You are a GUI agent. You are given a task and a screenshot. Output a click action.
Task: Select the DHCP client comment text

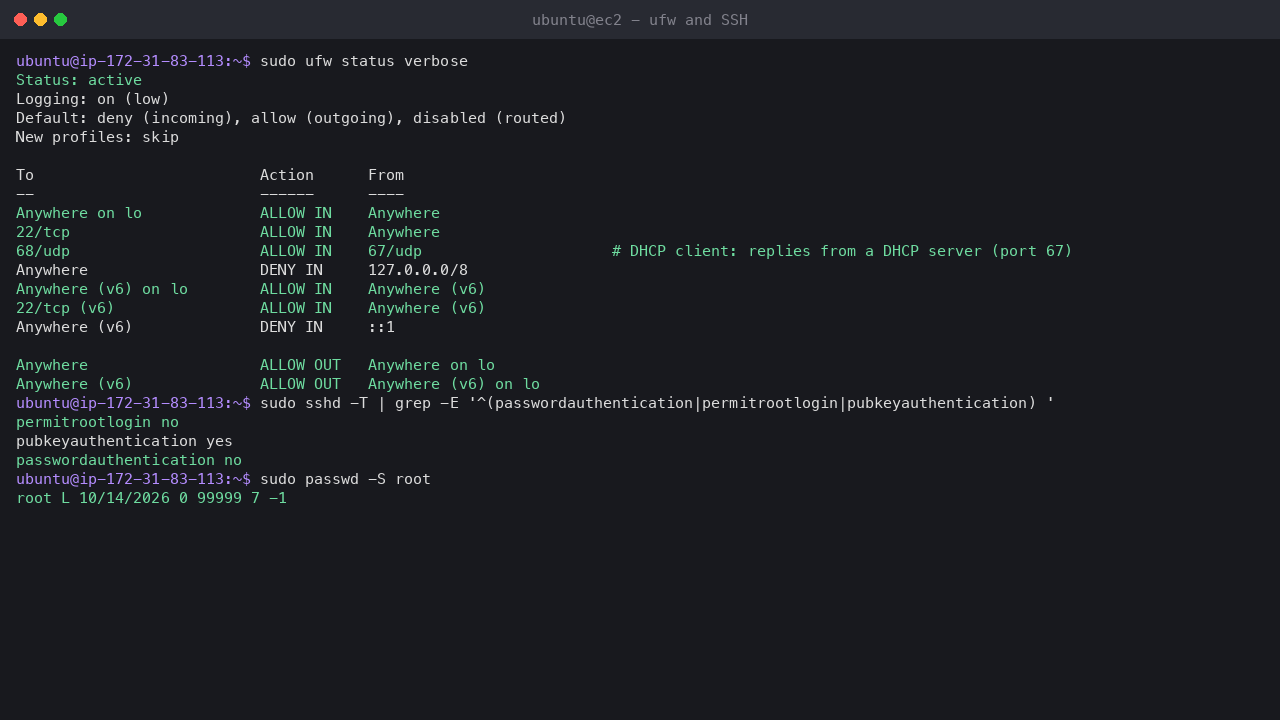[842, 251]
